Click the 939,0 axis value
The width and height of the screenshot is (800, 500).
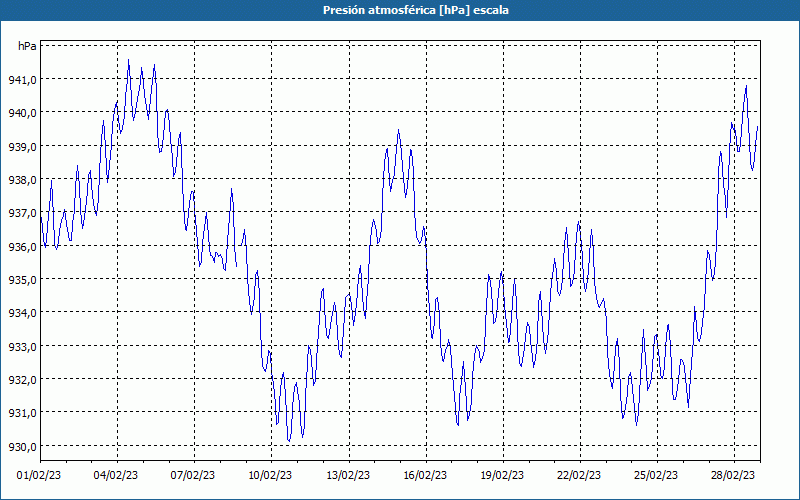[22, 147]
